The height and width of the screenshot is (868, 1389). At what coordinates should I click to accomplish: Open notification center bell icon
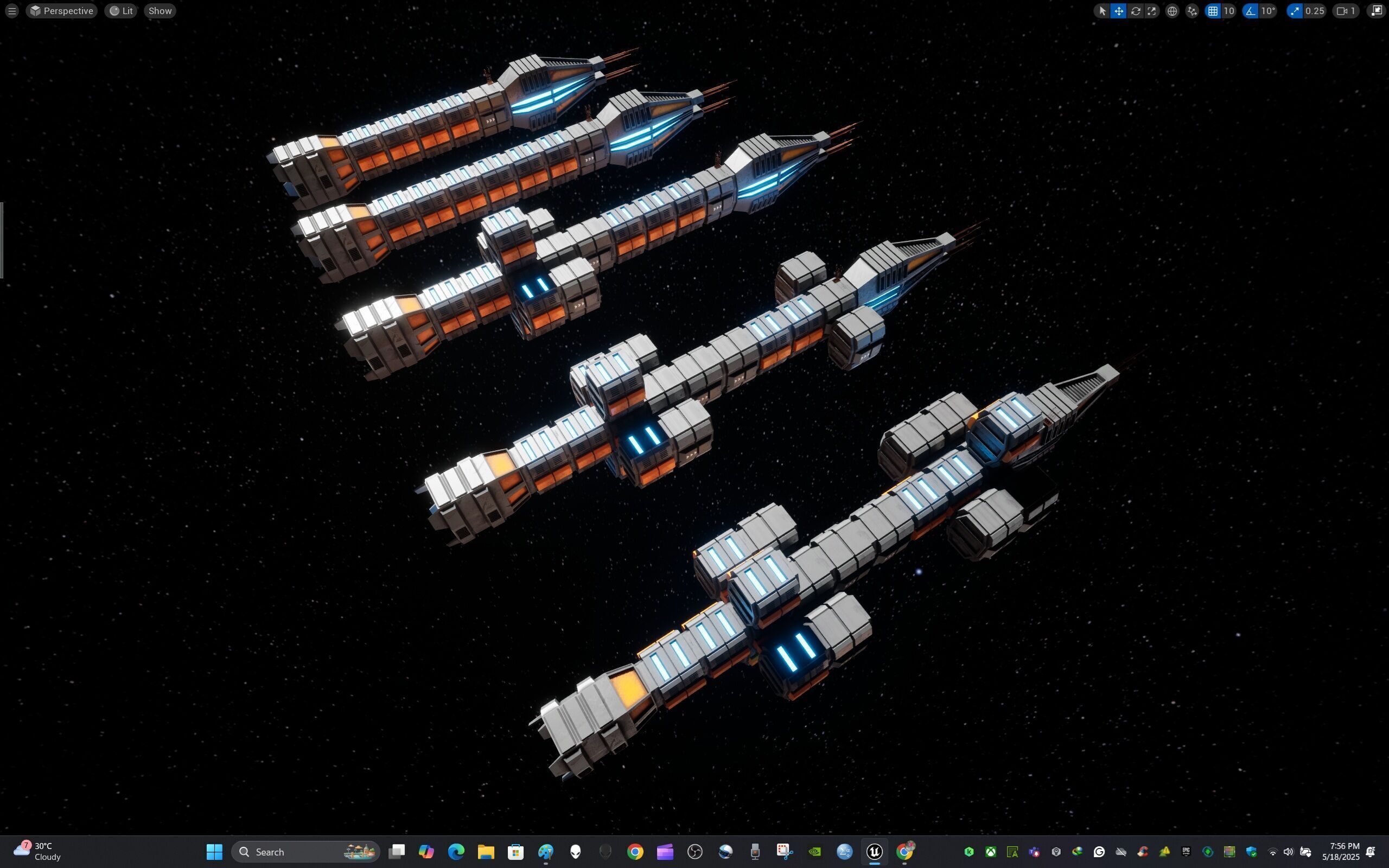(x=1371, y=852)
